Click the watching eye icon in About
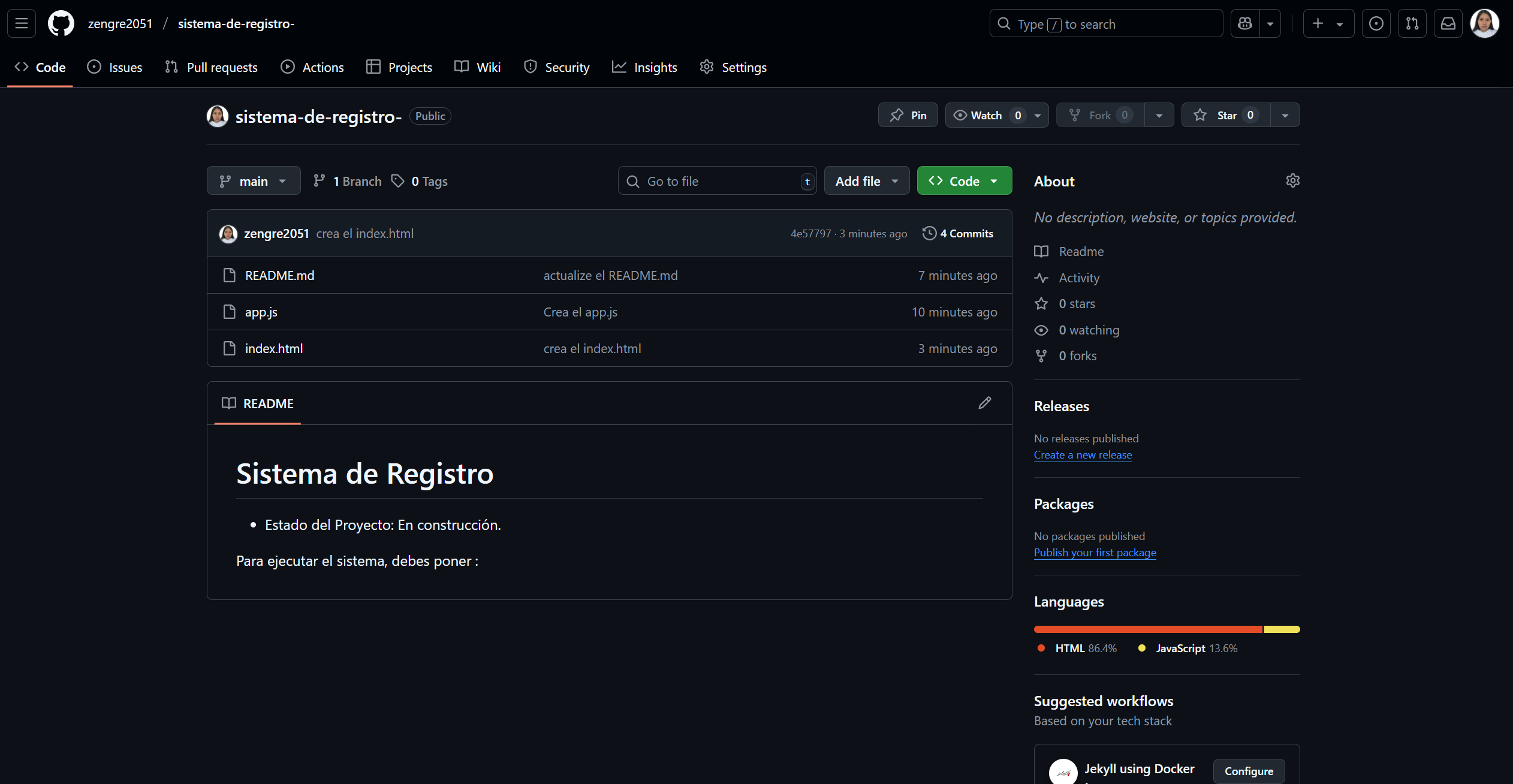1513x784 pixels. coord(1041,330)
